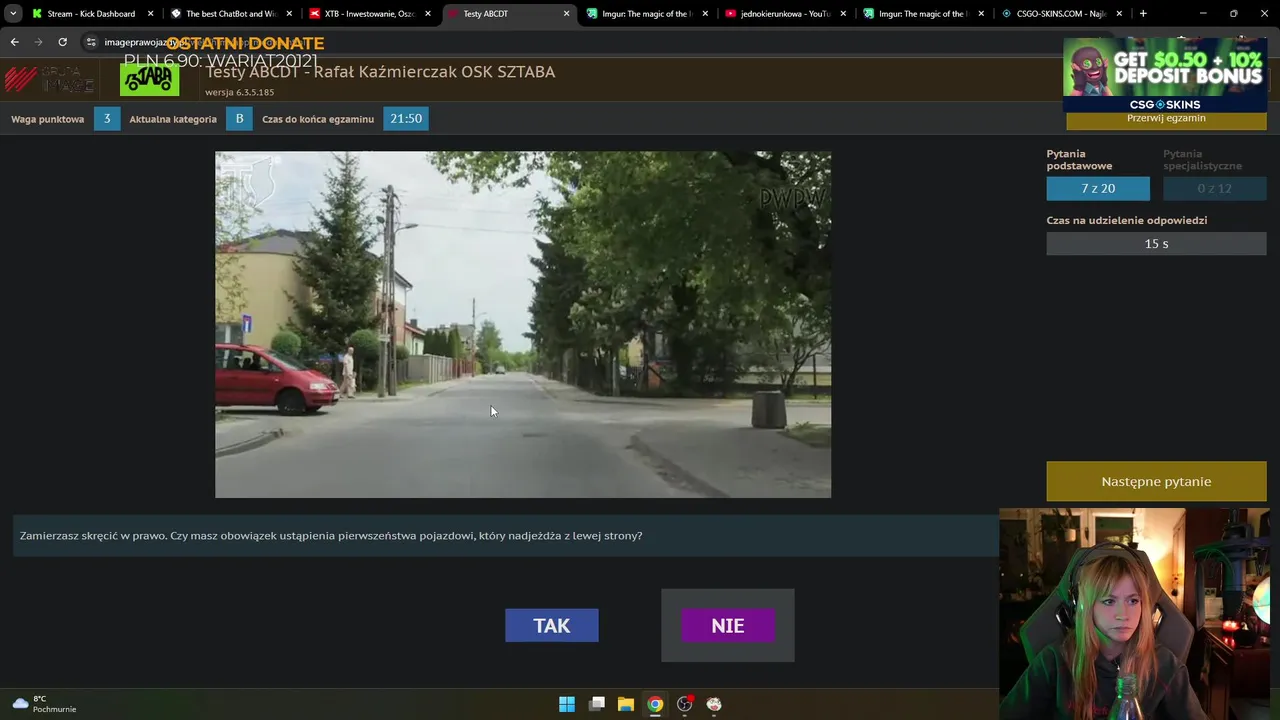The image size is (1280, 720).
Task: Open OBS Studio from the taskbar
Action: (x=685, y=704)
